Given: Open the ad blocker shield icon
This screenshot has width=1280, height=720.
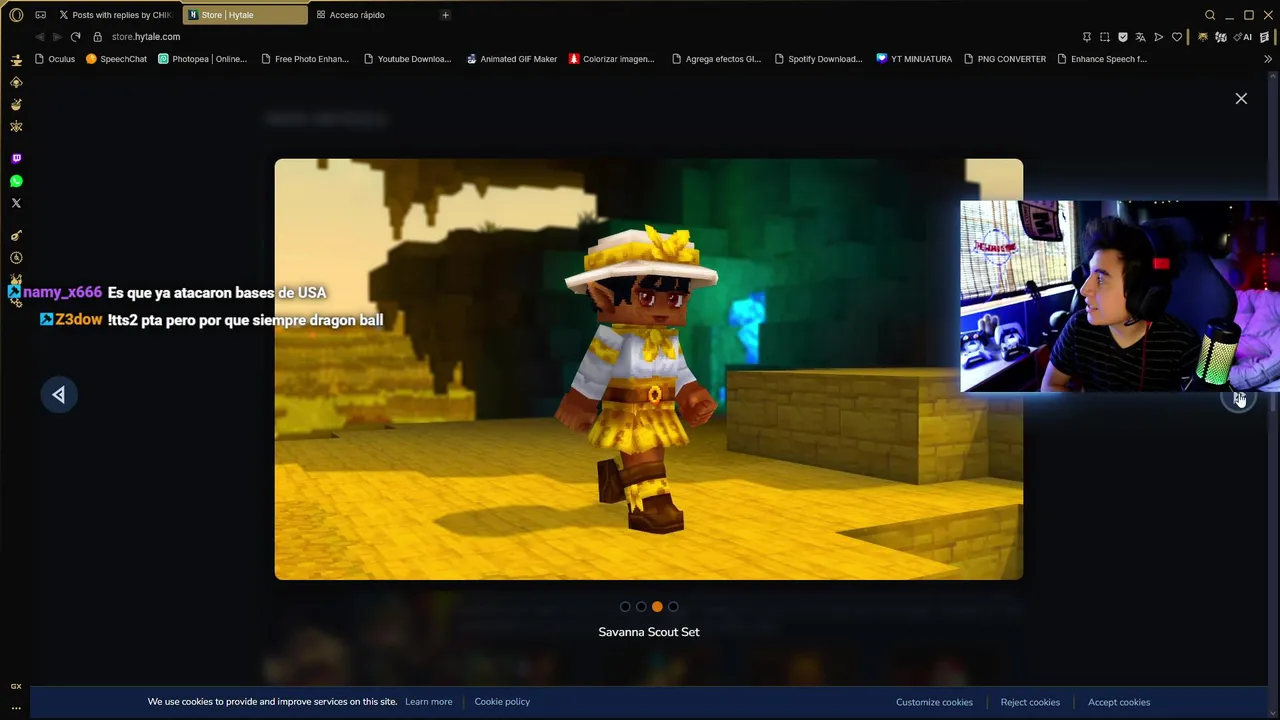Looking at the screenshot, I should (x=1123, y=37).
